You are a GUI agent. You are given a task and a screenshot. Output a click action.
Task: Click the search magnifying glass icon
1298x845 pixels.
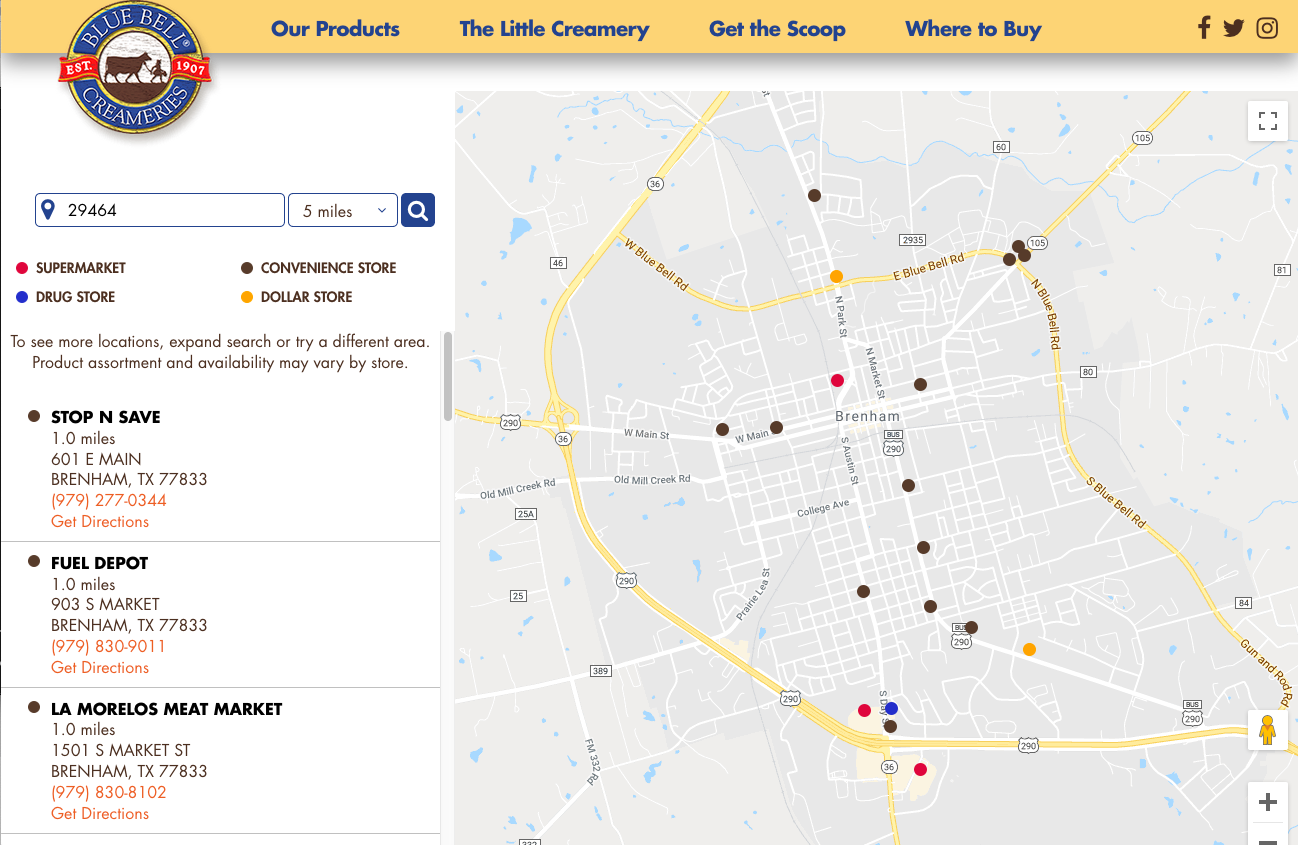click(417, 210)
